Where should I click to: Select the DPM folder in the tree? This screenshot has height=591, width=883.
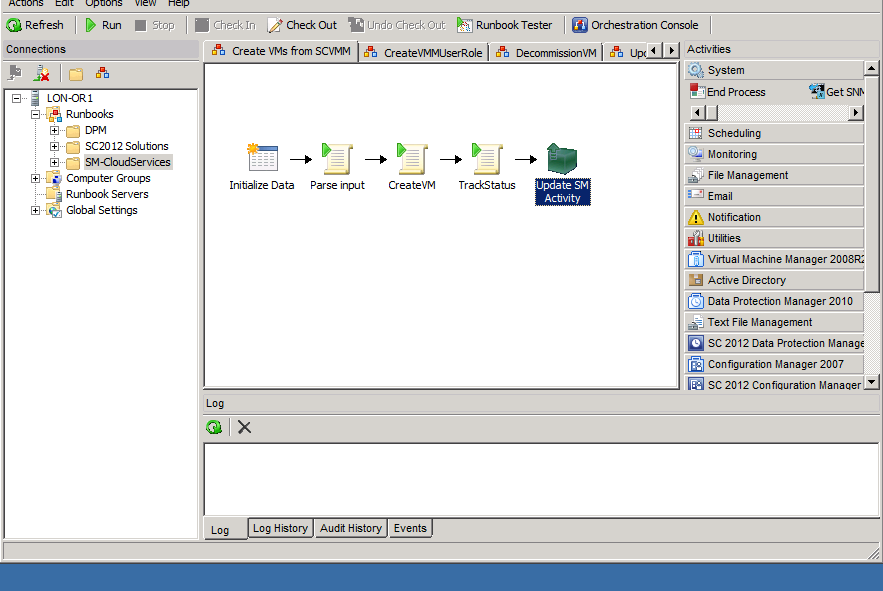point(96,130)
